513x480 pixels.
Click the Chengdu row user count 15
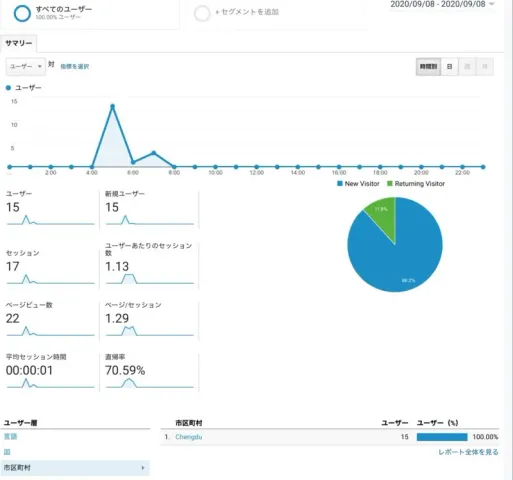coord(404,437)
